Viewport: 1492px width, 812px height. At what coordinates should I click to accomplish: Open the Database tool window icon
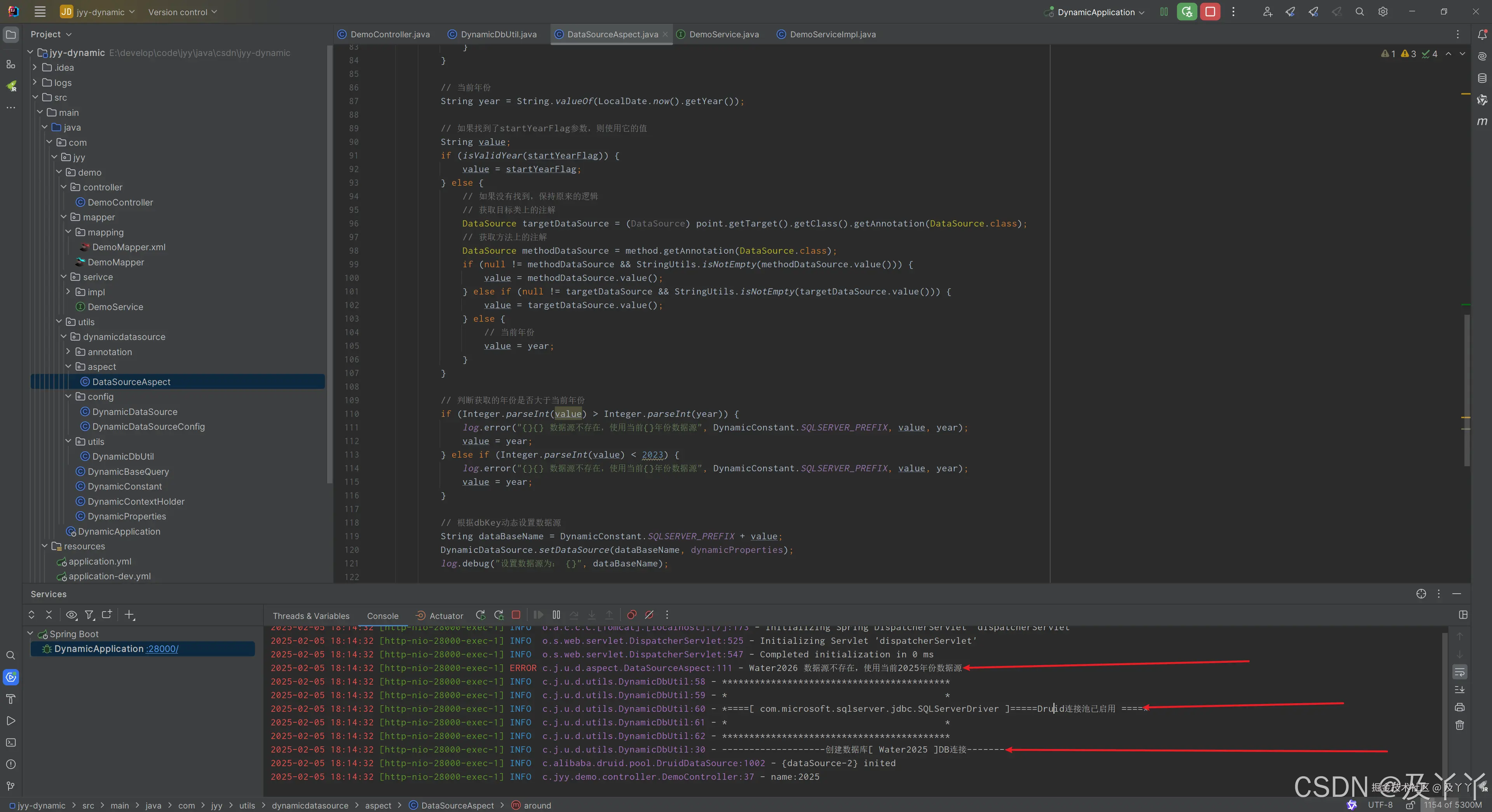click(x=1482, y=78)
